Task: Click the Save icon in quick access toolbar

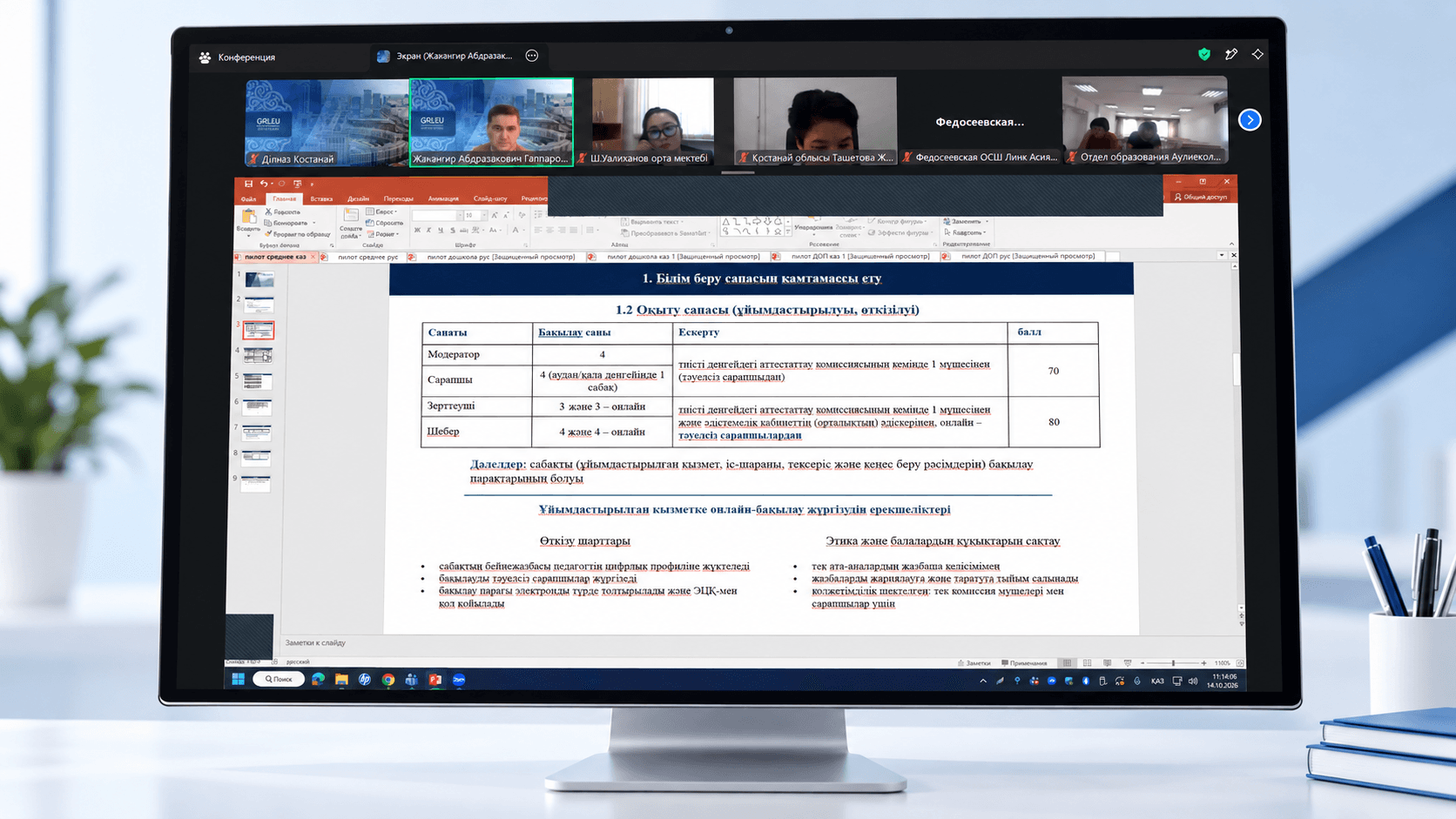Action: 248,184
